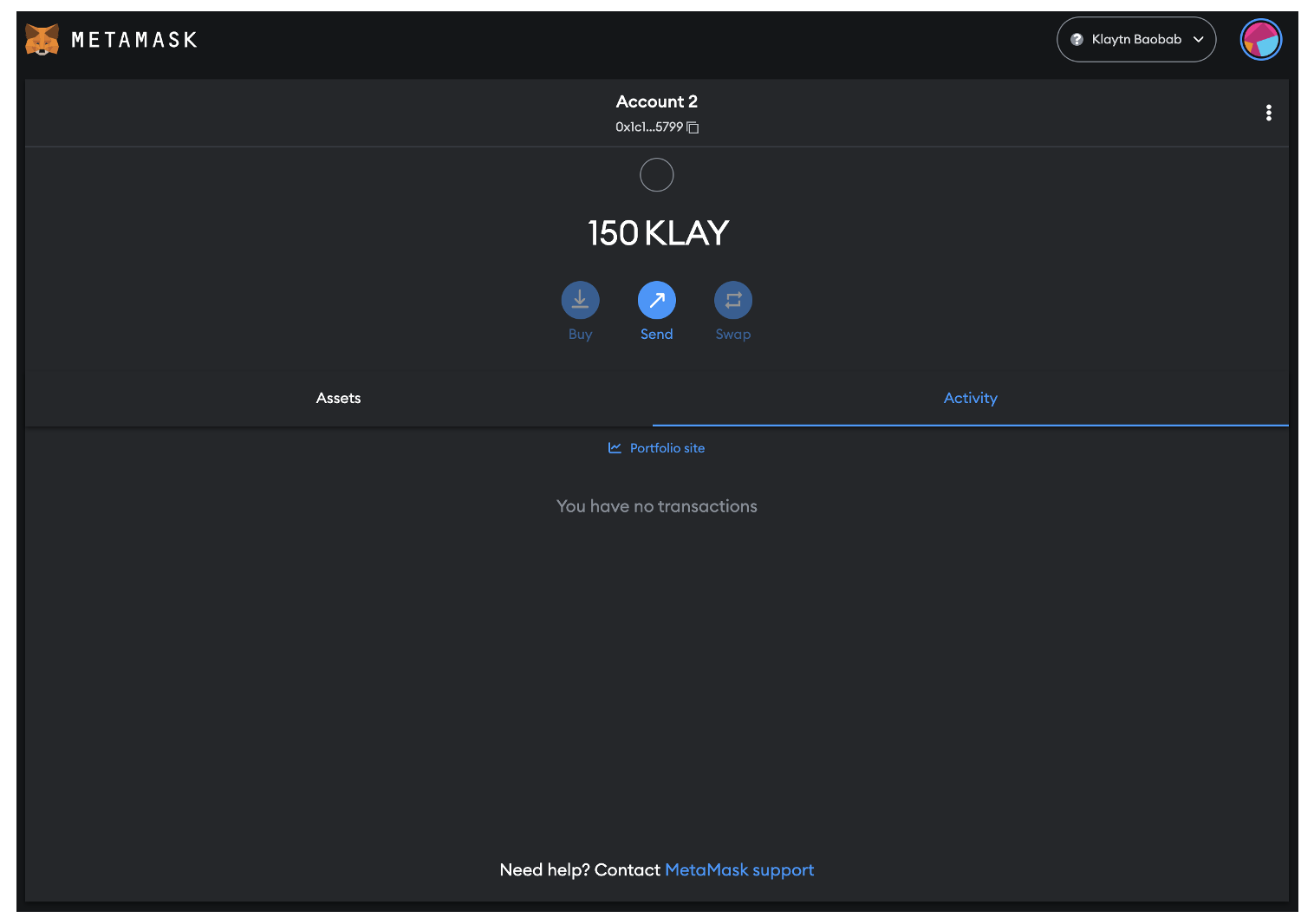Open the MetaMask support link
The image size is (1314, 924).
click(739, 870)
